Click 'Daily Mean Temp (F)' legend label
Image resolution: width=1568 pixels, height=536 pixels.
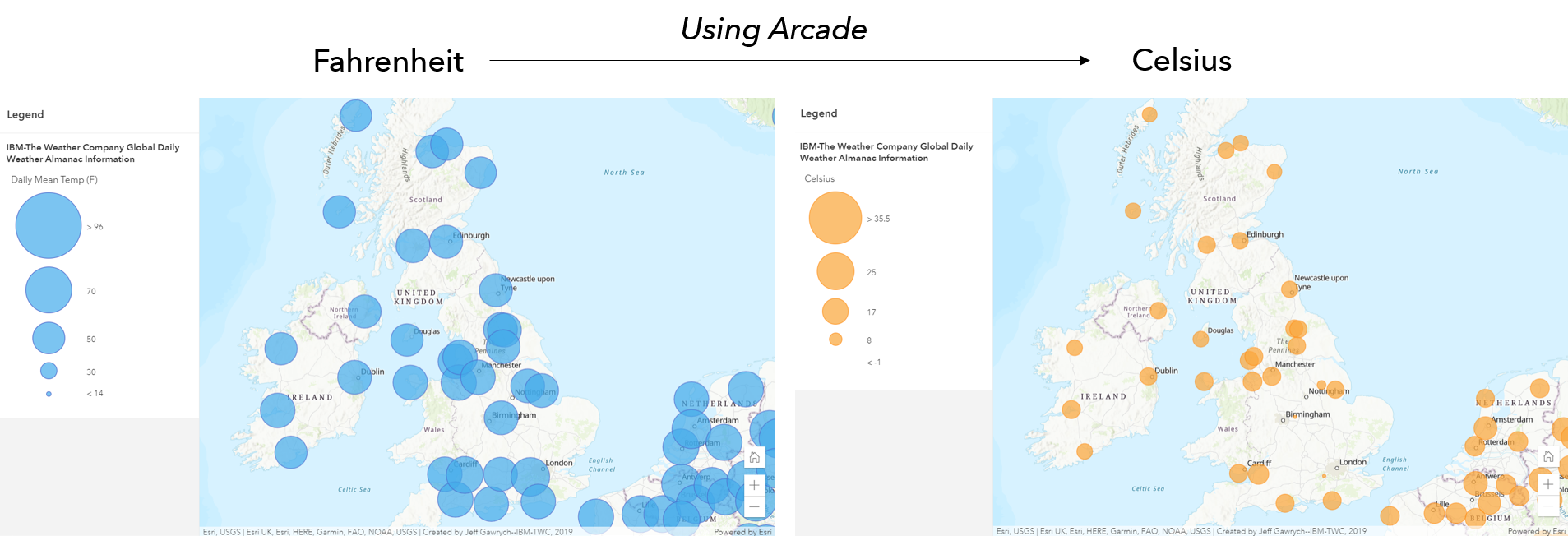coord(54,180)
